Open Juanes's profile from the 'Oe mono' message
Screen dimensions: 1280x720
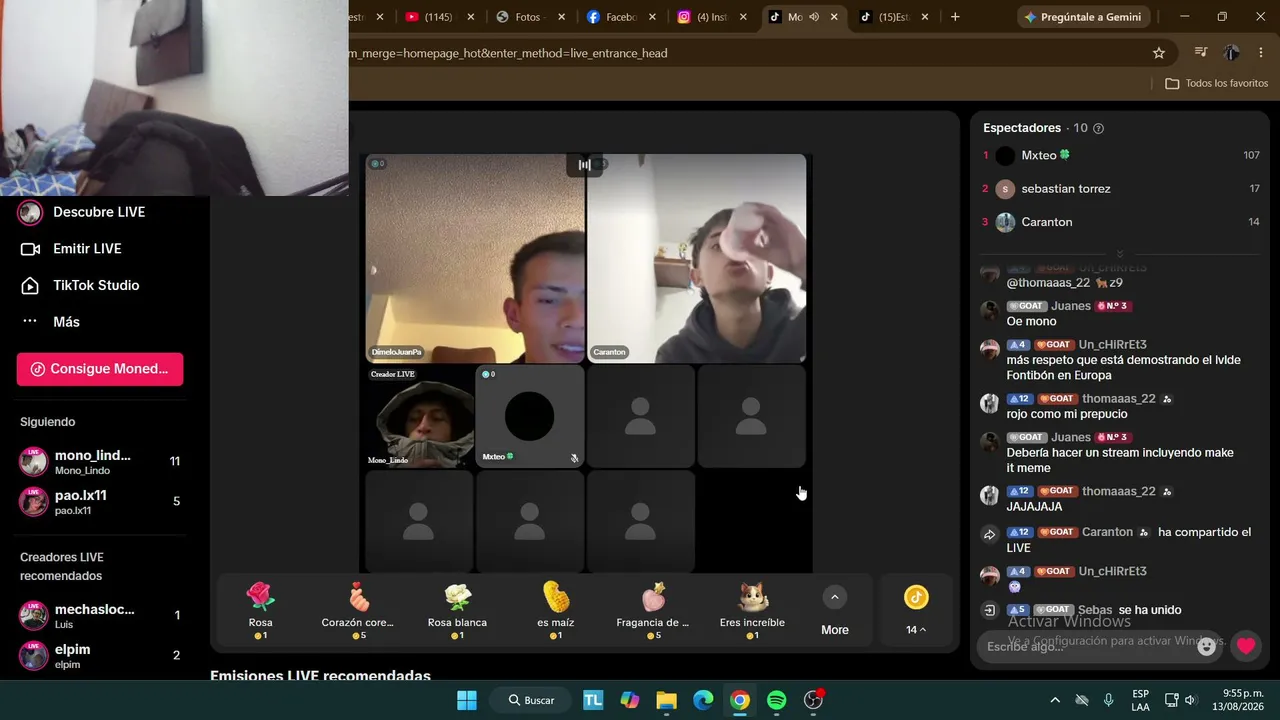[1070, 306]
